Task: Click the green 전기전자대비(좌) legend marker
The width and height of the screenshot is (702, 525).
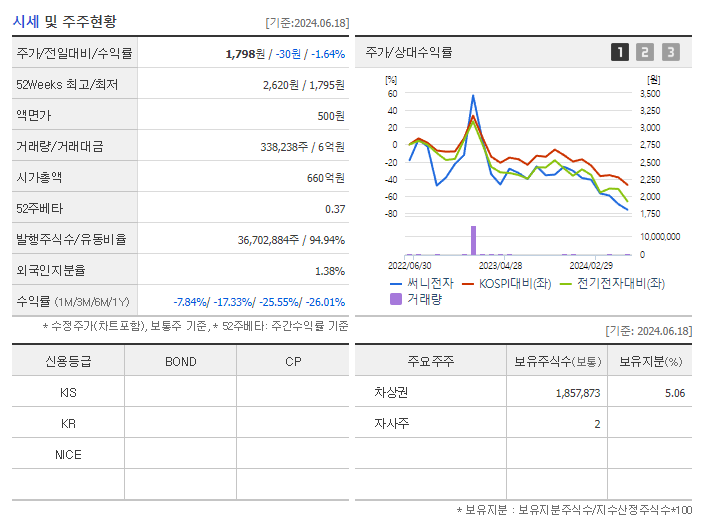Action: 566,284
